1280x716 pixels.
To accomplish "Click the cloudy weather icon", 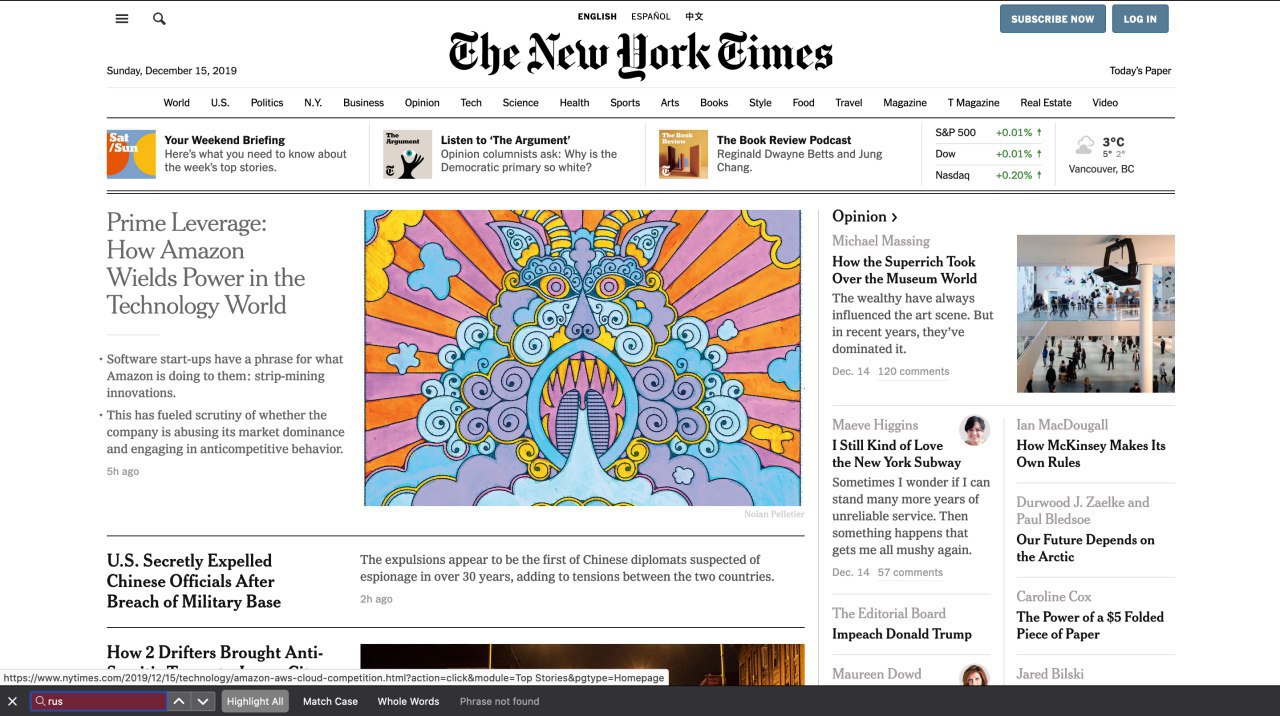I will 1084,146.
